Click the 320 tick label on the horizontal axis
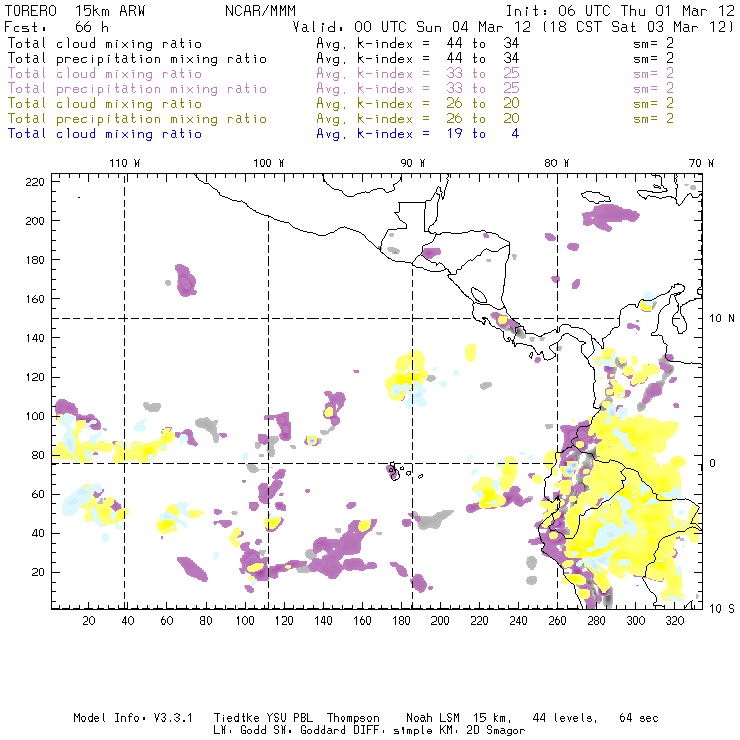Screen dimensions: 740x740 [674, 621]
